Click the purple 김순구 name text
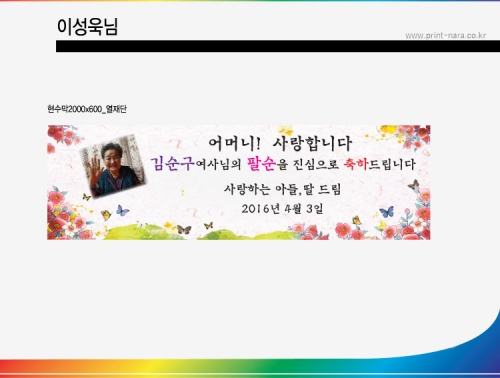The width and height of the screenshot is (500, 378). [x=172, y=164]
